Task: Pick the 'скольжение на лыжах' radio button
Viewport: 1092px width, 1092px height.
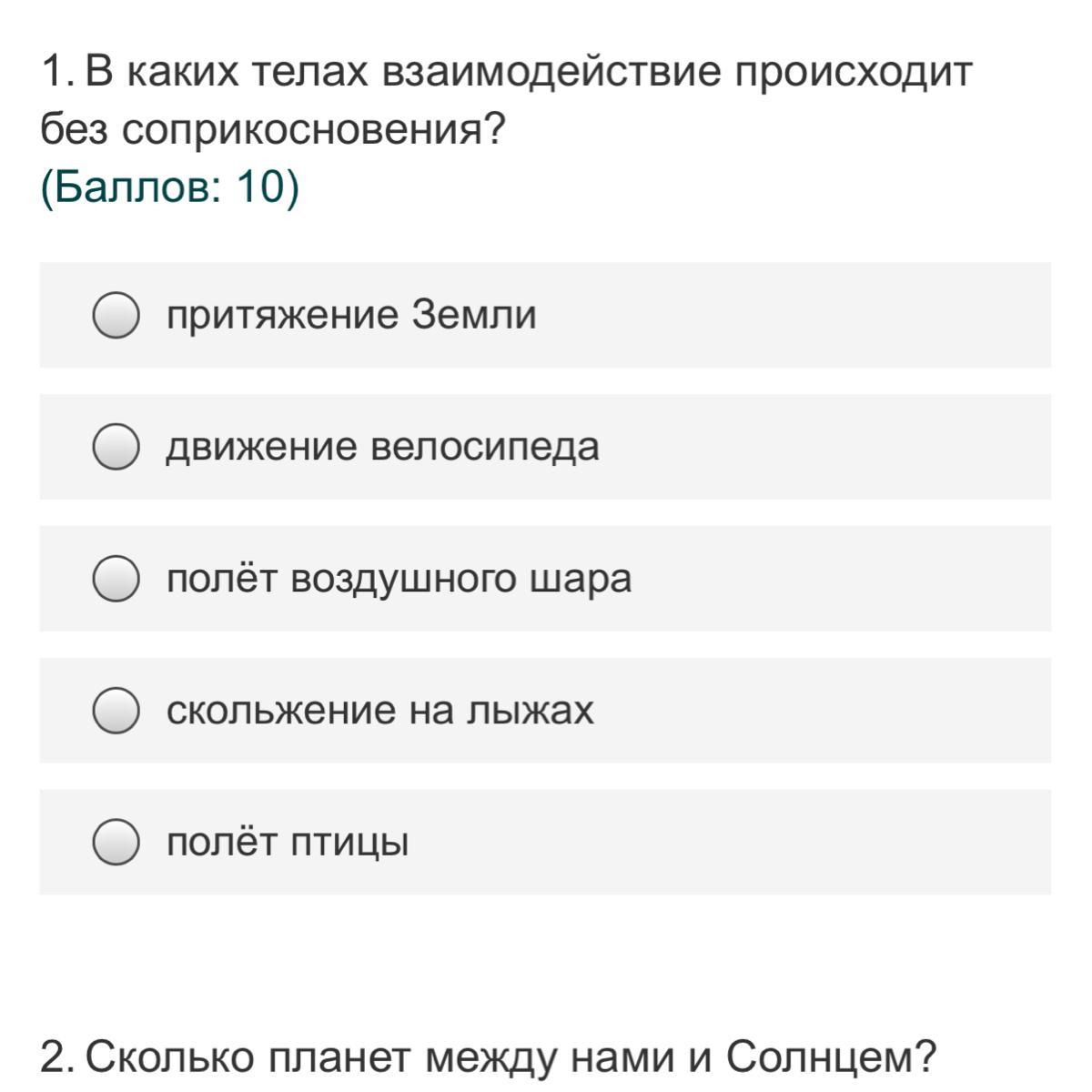Action: coord(116,711)
